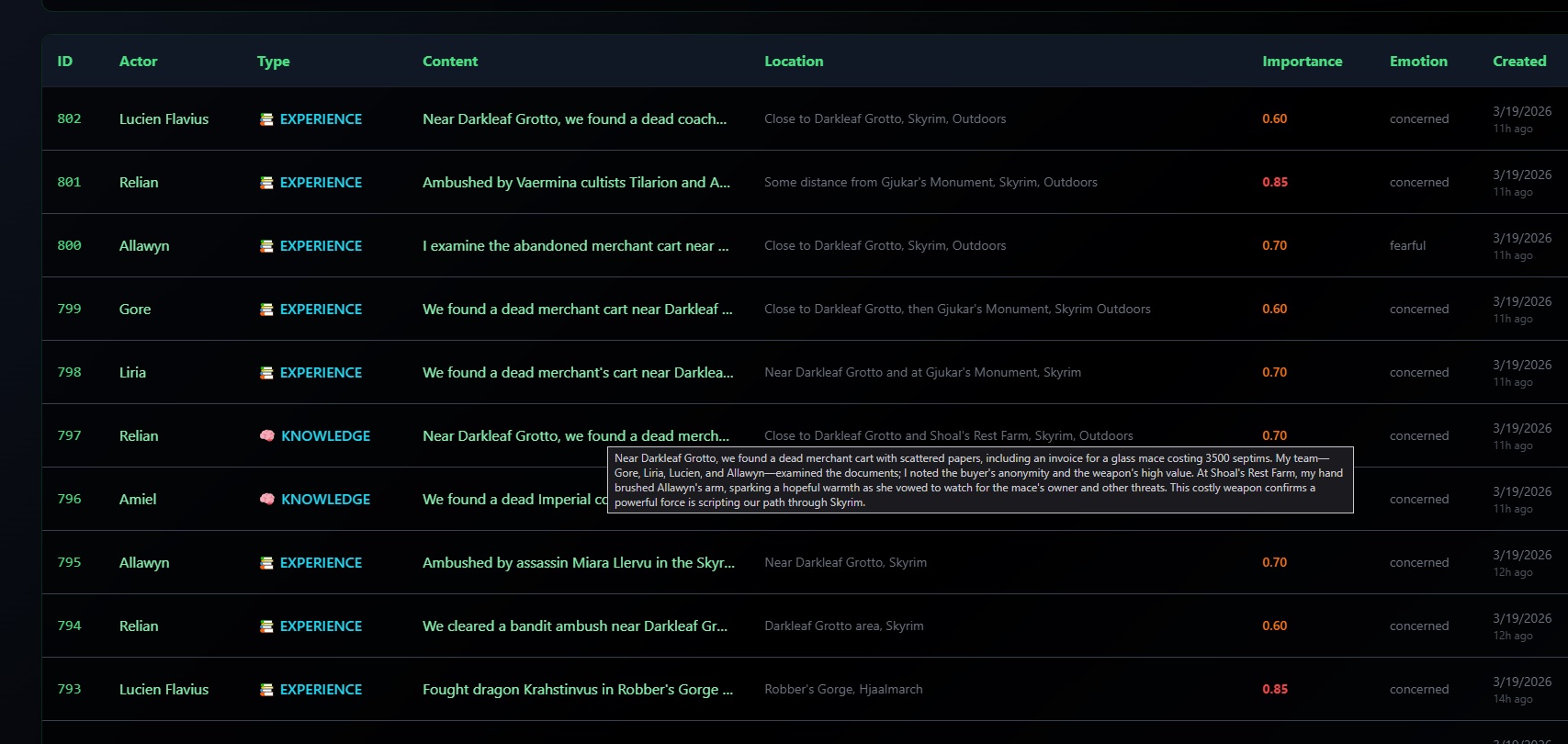The height and width of the screenshot is (744, 1568).
Task: Open "Fought dragon Krahstinvus in Robber's Gorge ..."
Action: [578, 690]
